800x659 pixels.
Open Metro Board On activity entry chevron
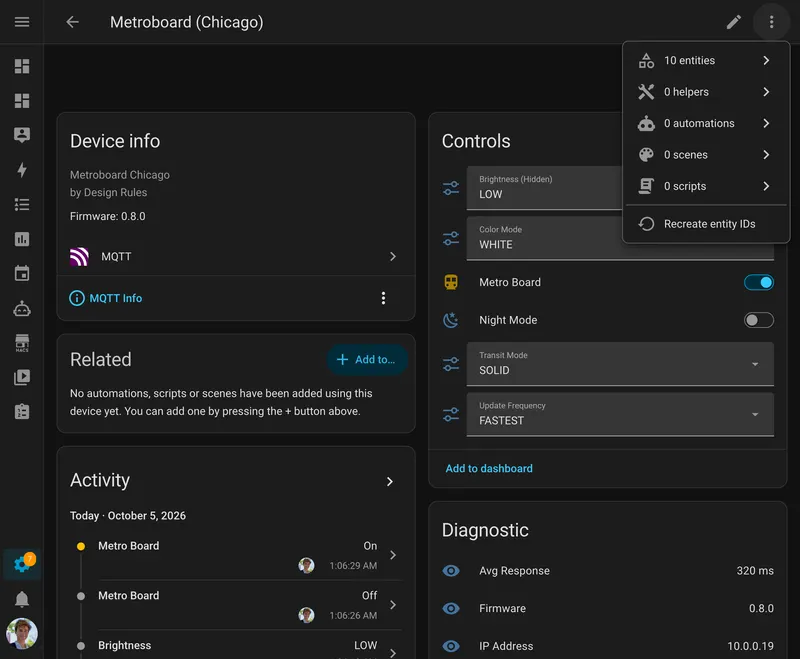coord(392,555)
